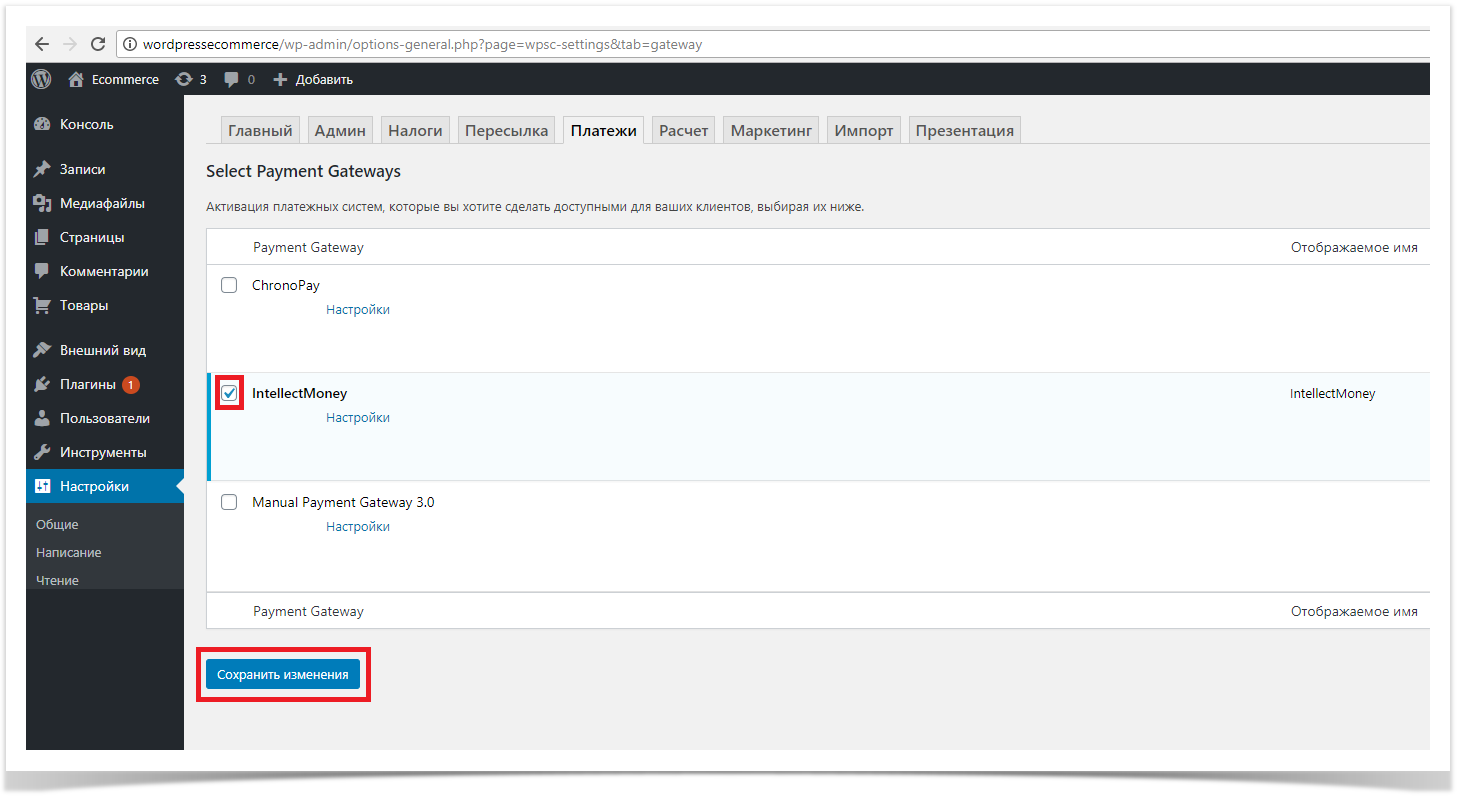This screenshot has width=1464, height=800.
Task: Click the browser reload icon
Action: click(98, 44)
